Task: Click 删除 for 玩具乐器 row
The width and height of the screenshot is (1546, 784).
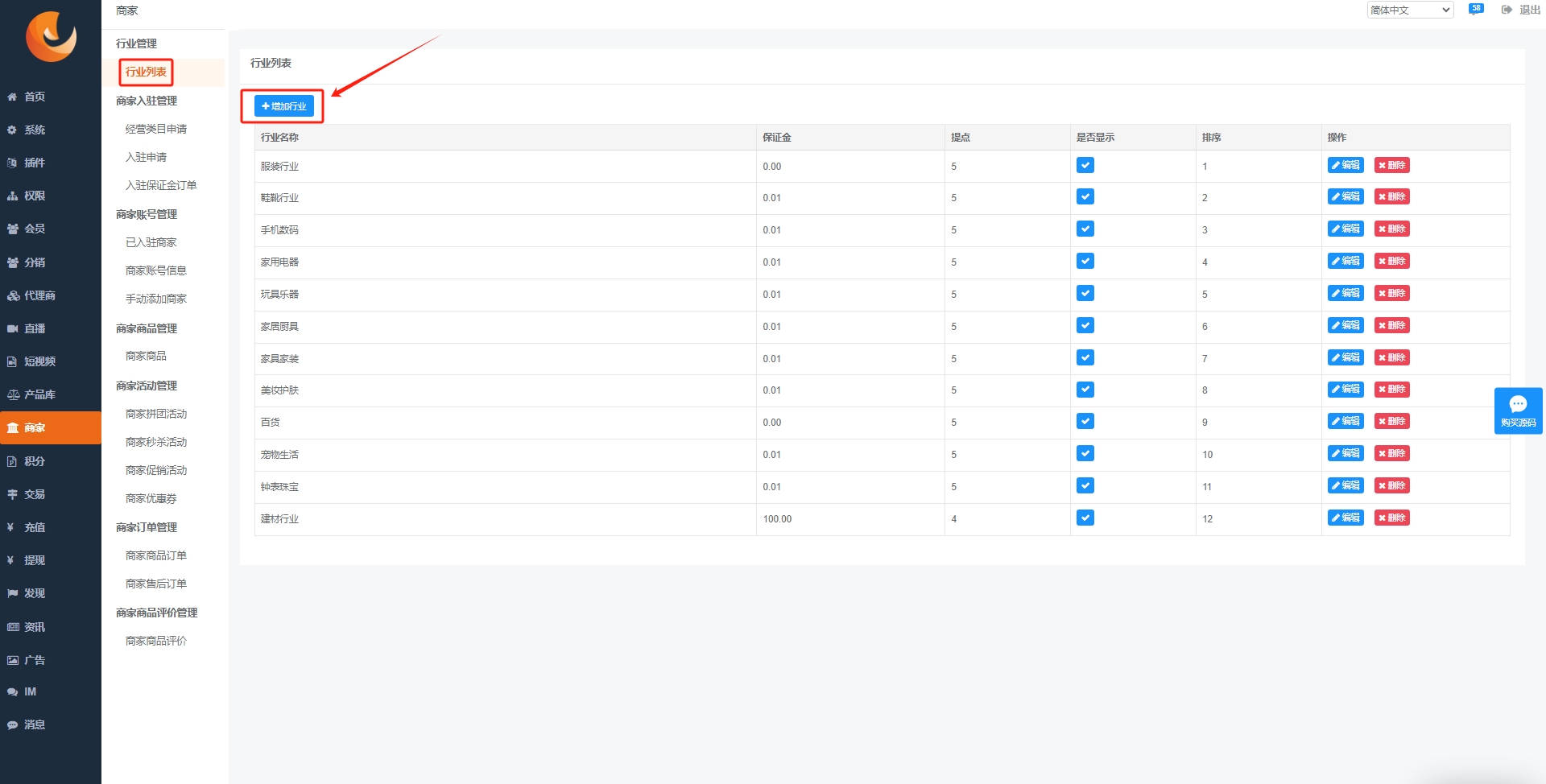Action: (1391, 293)
